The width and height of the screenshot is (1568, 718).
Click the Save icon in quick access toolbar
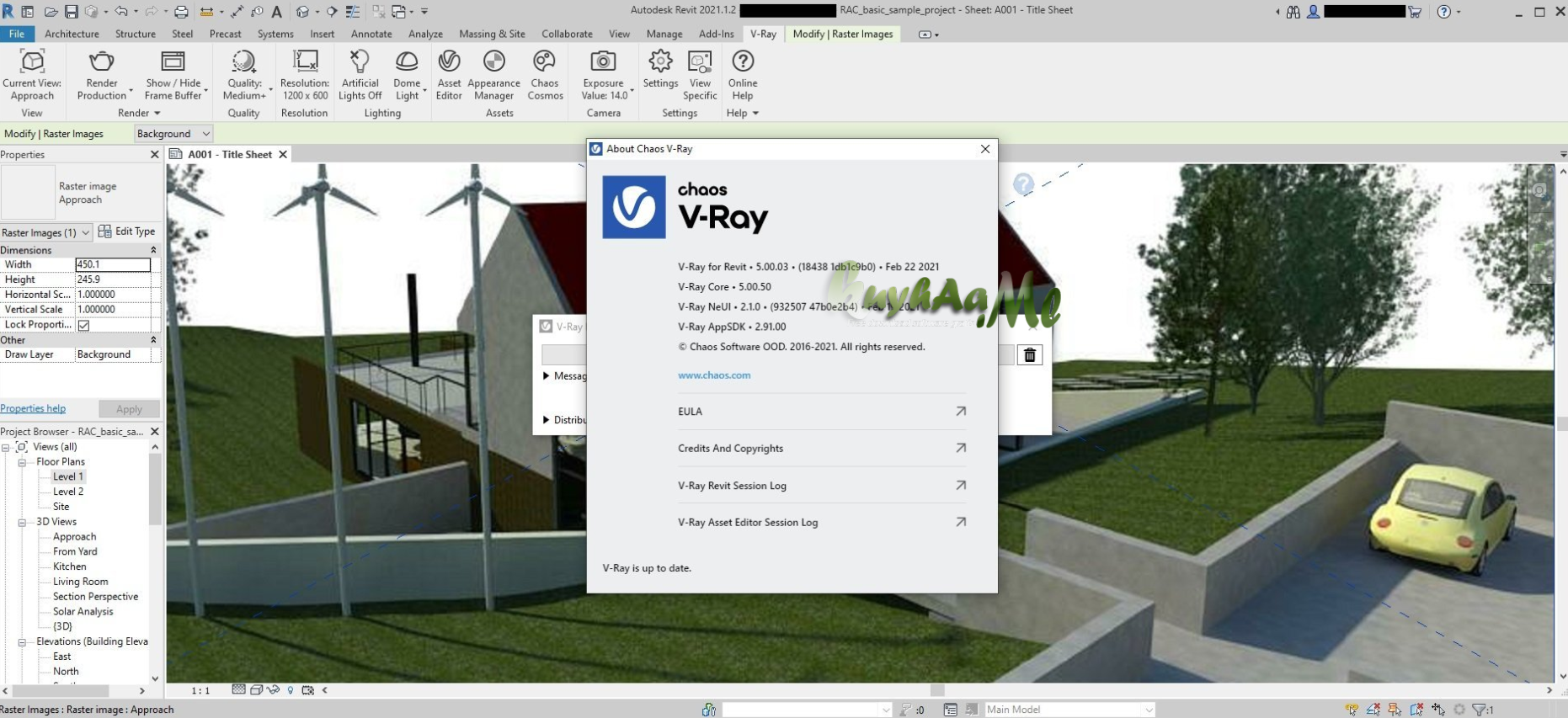coord(72,12)
